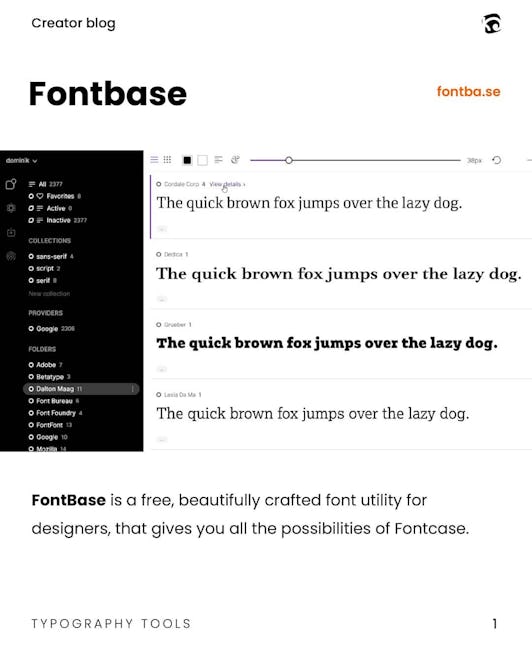Toggle activation circle for Favorites
The height and width of the screenshot is (650, 532).
coord(31,196)
